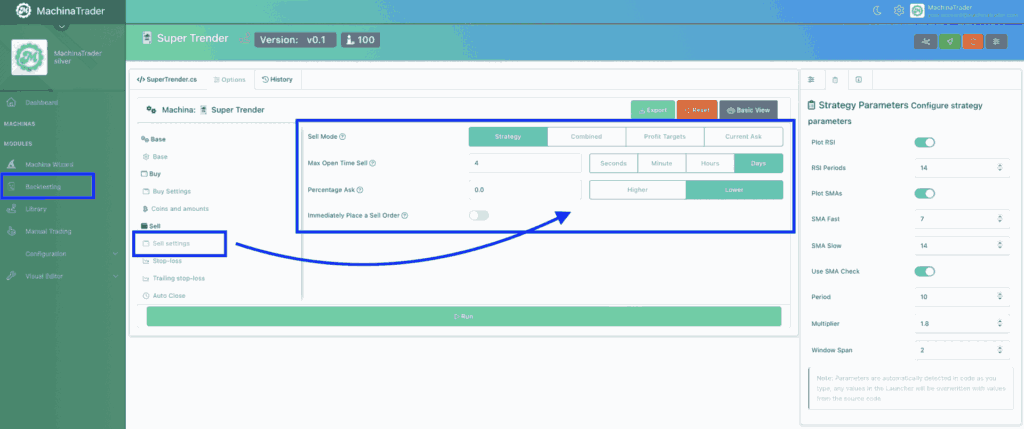This screenshot has height=429, width=1024.
Task: Open the sliders tab in right panel
Action: (812, 80)
